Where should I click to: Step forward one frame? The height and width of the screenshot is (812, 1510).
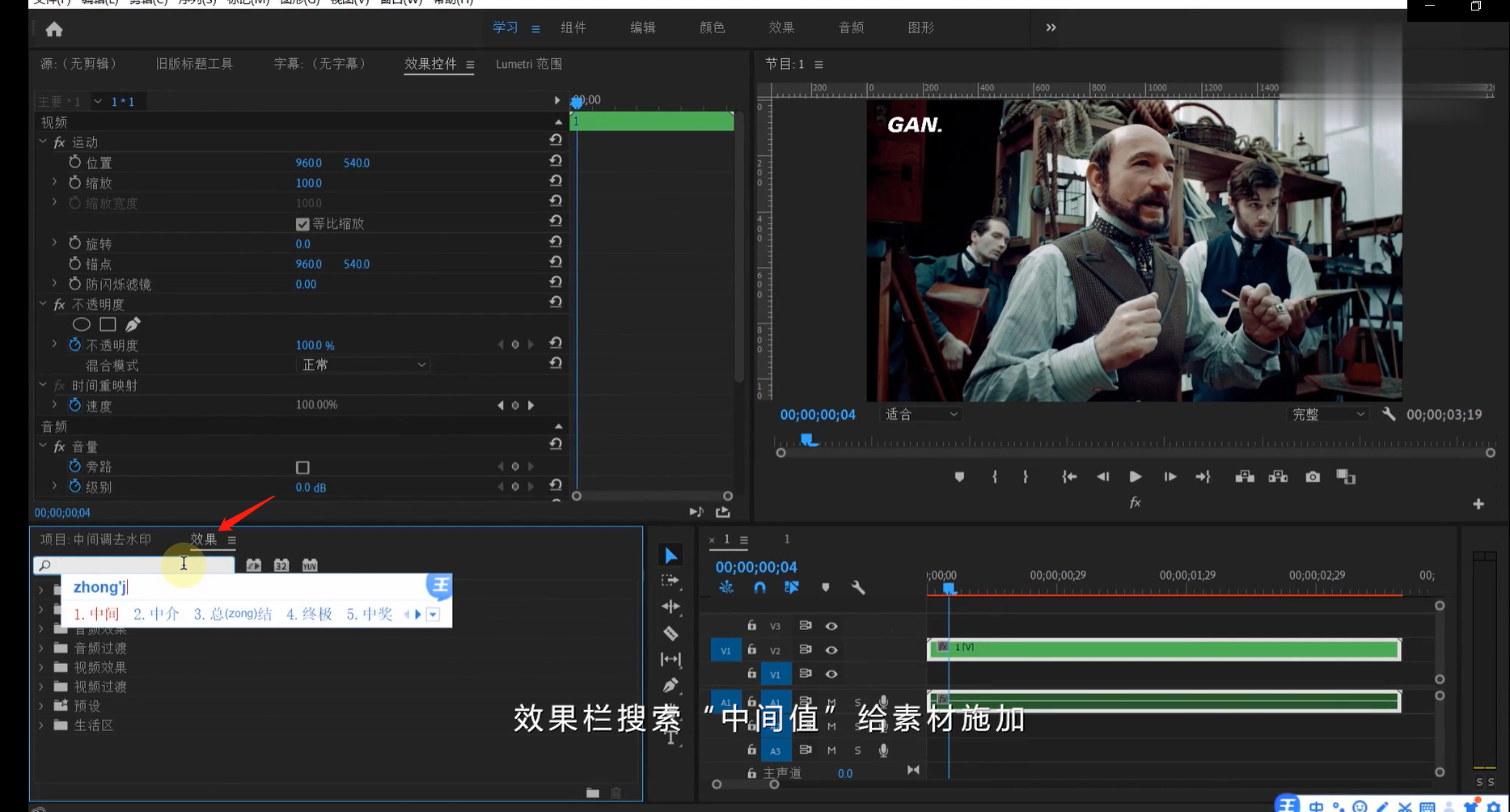point(1170,477)
